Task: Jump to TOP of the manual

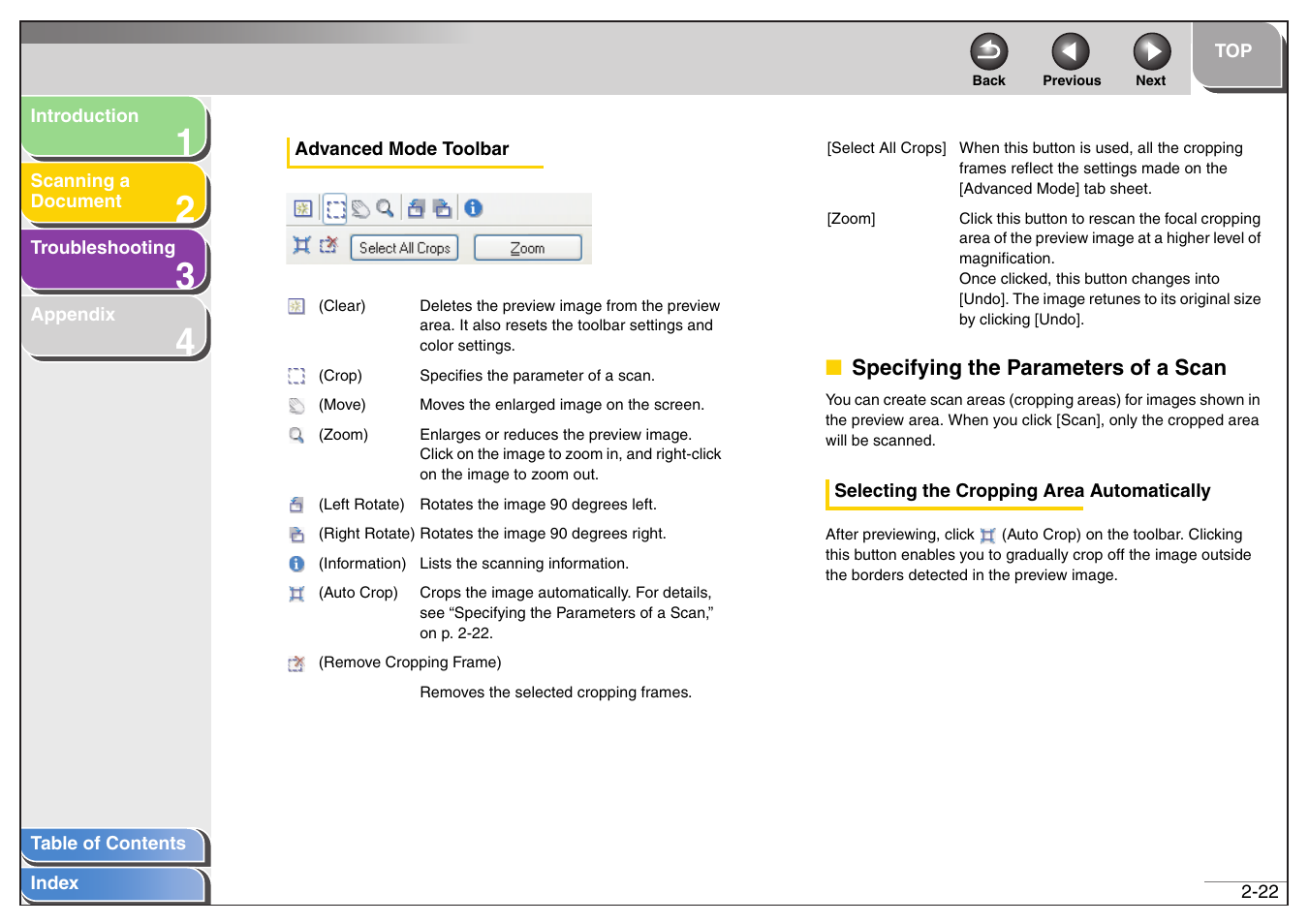Action: point(1236,54)
